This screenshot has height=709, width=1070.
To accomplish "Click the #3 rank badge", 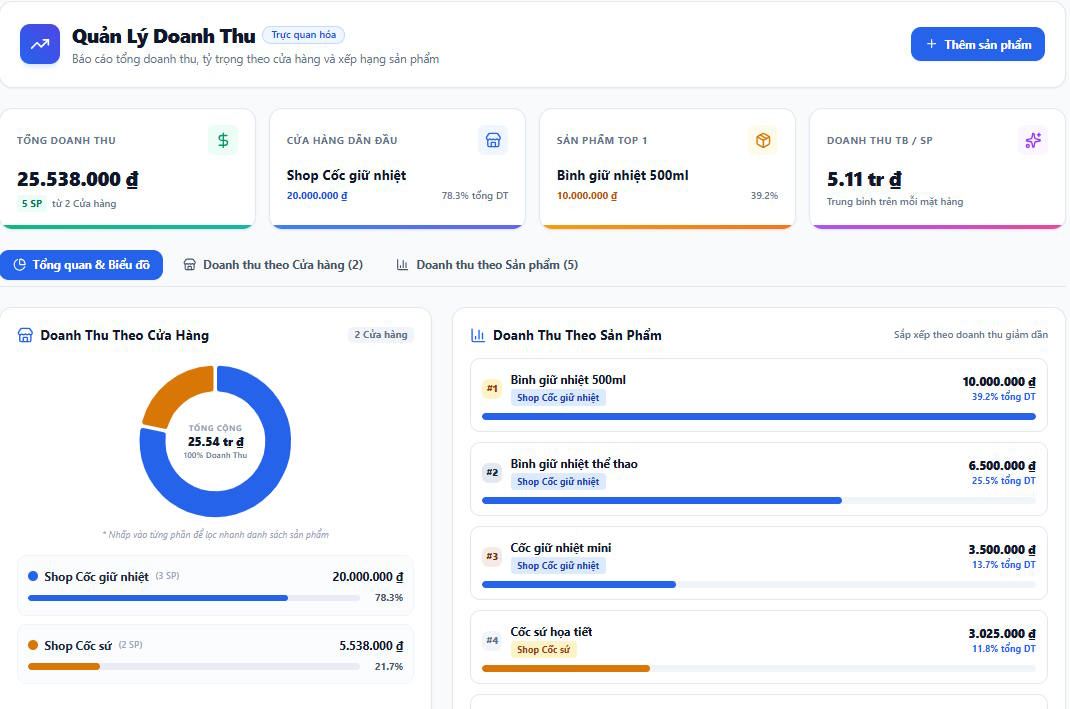I will [492, 556].
